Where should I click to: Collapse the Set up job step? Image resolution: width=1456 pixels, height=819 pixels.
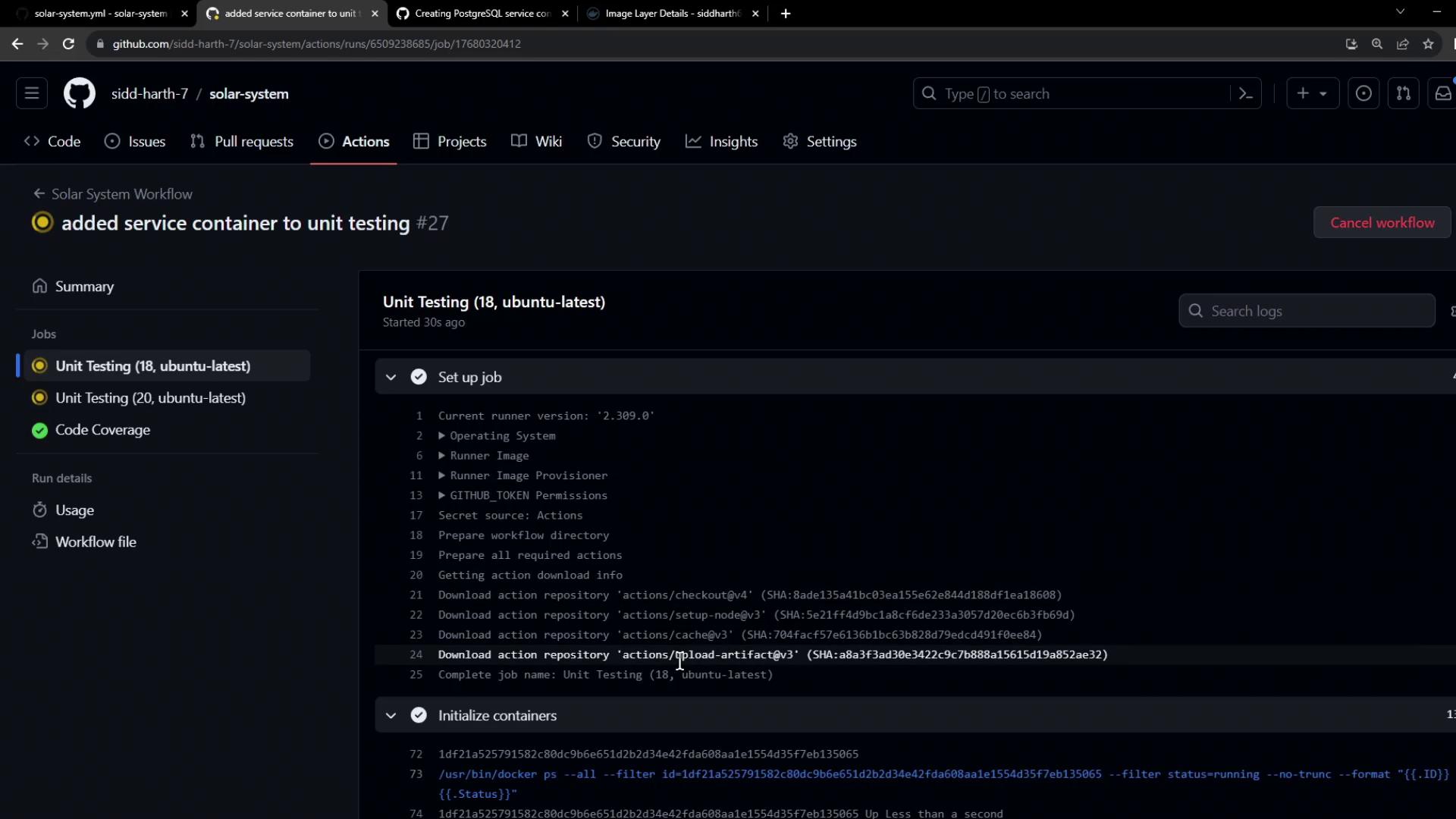click(391, 377)
